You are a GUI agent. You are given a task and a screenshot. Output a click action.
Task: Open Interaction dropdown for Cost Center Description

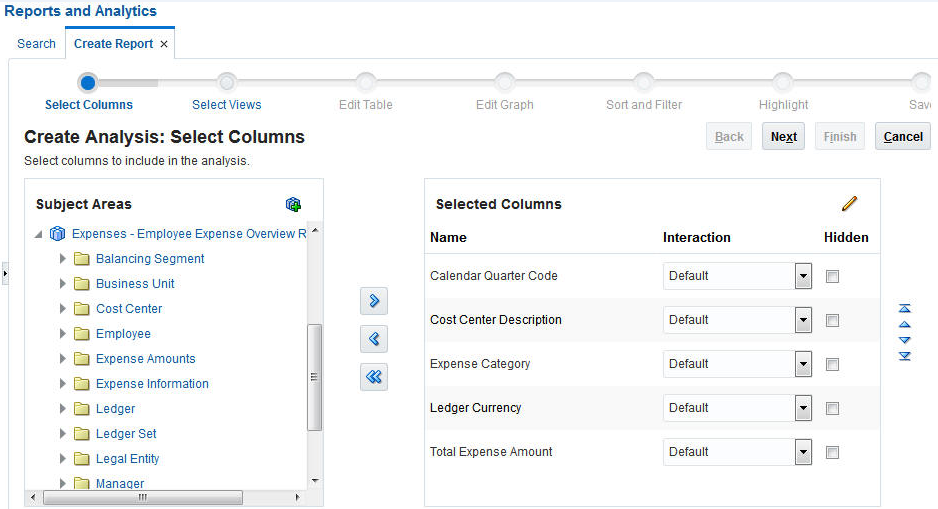803,321
